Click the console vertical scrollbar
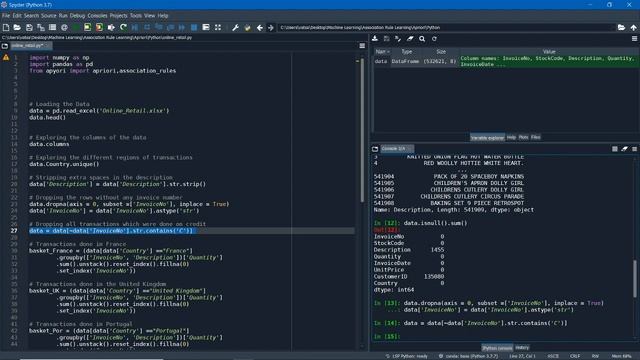640x360 pixels. [x=635, y=279]
